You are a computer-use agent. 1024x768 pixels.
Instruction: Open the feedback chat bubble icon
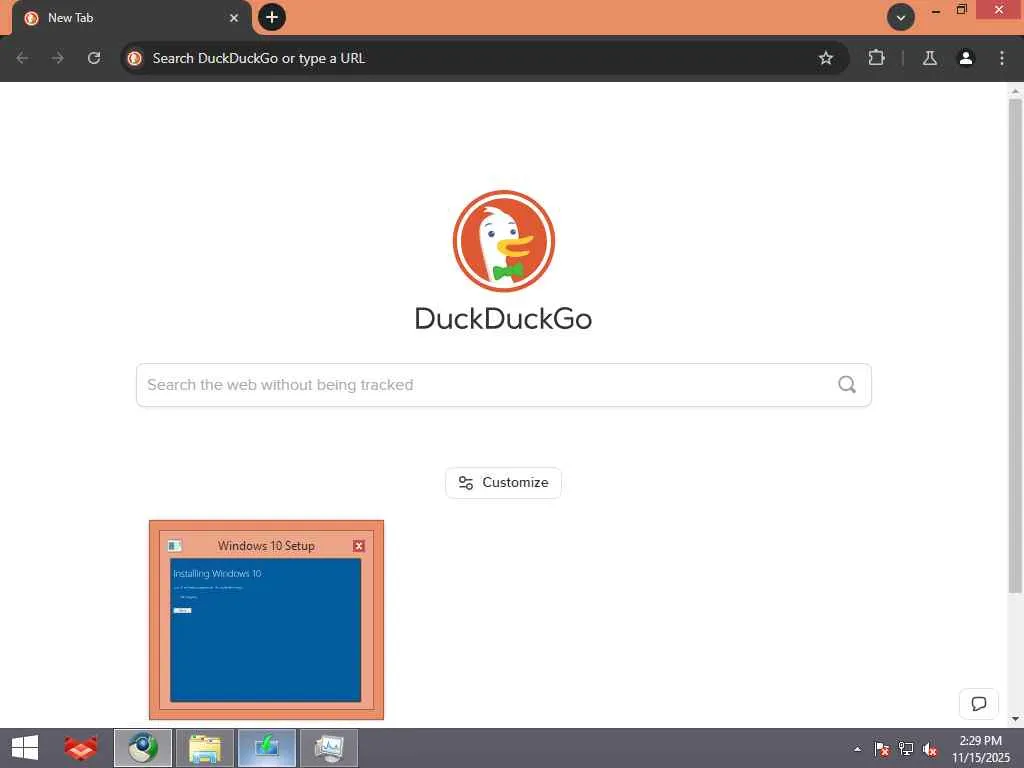(x=978, y=704)
